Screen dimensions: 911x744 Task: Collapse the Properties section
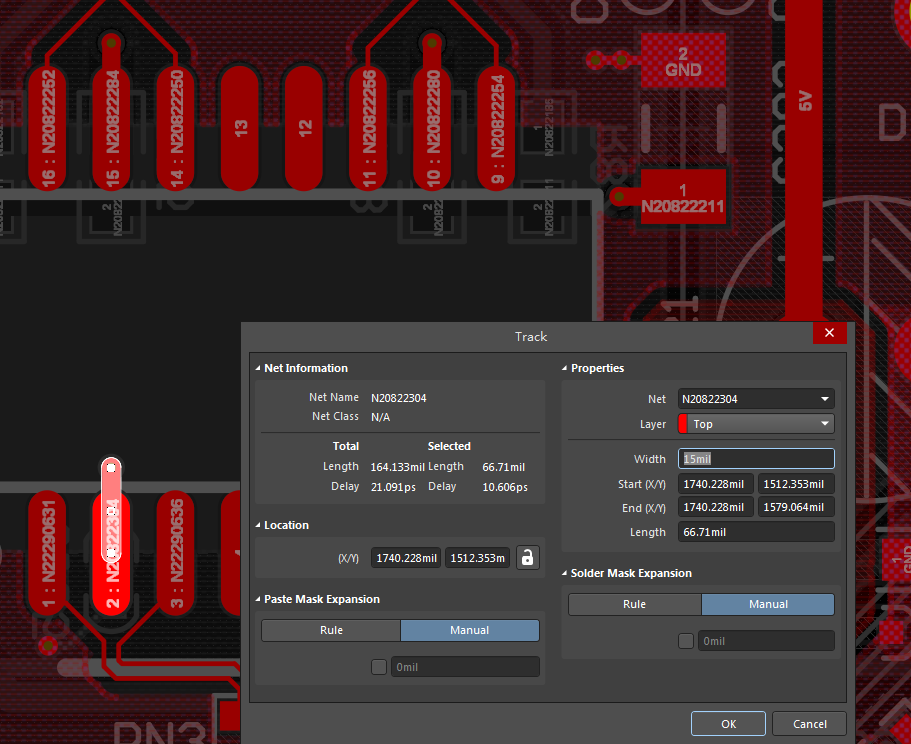564,368
